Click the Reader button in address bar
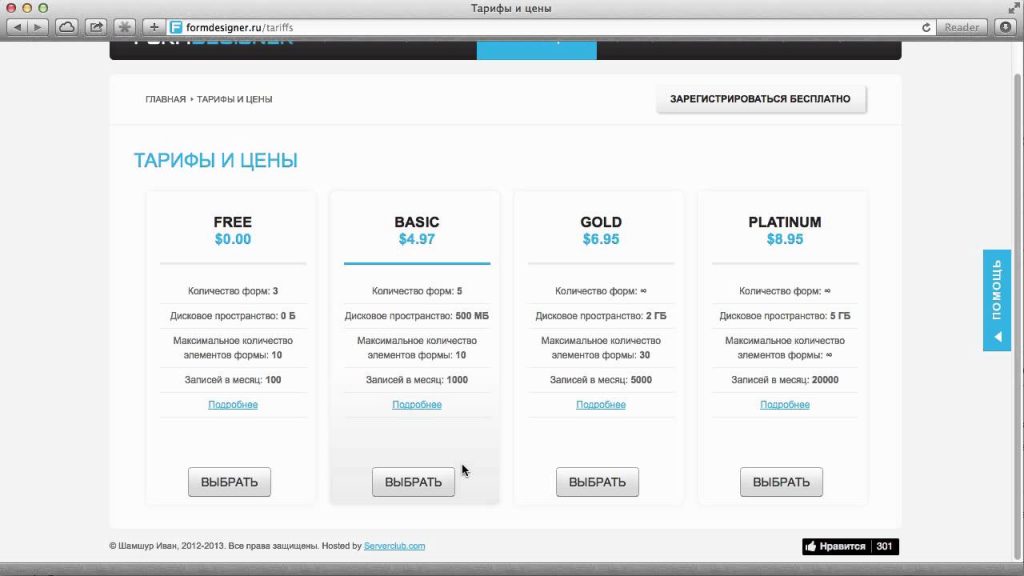This screenshot has height=576, width=1024. point(961,27)
